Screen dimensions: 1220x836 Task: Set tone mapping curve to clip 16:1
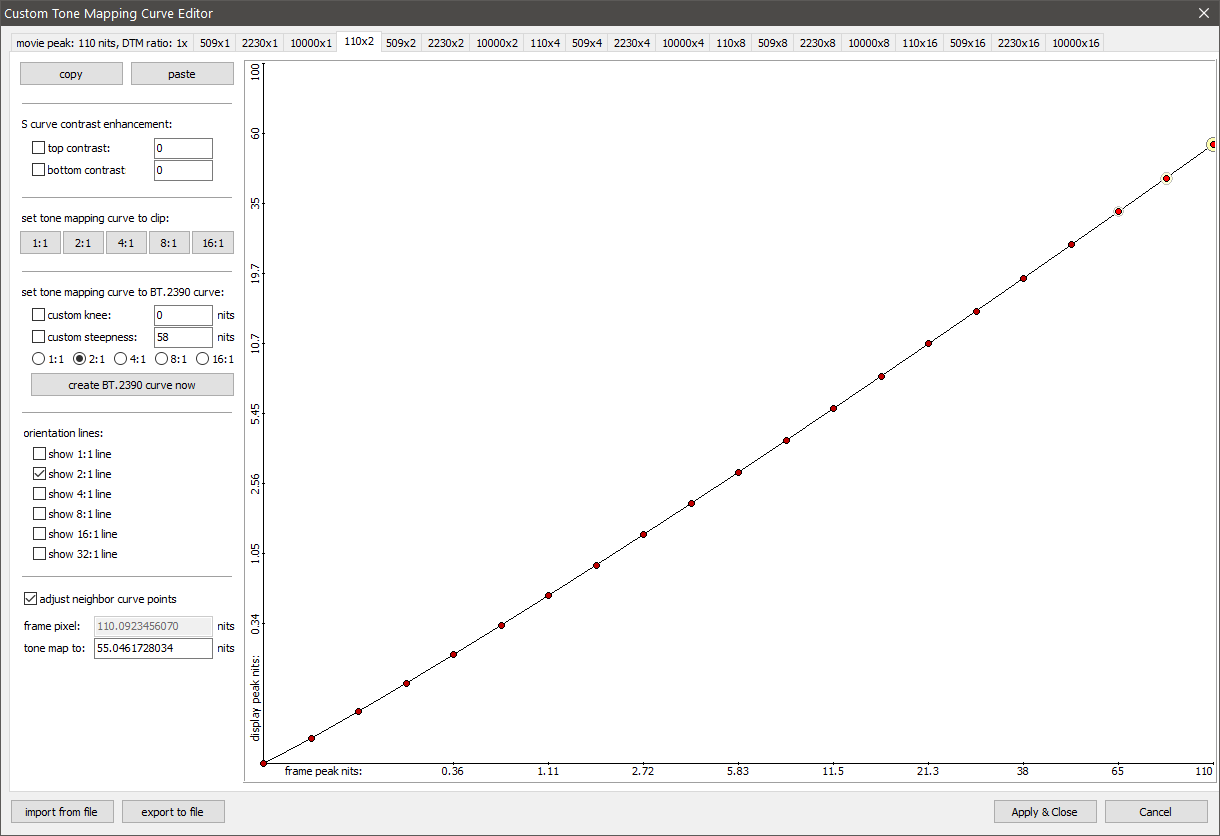pos(213,243)
